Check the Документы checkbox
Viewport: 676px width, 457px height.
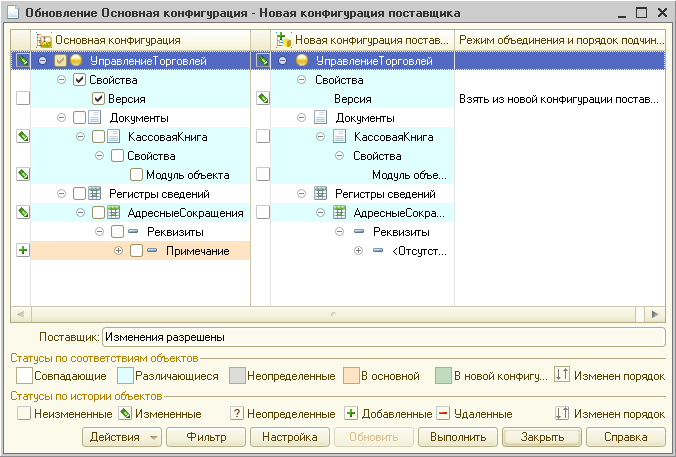click(79, 118)
